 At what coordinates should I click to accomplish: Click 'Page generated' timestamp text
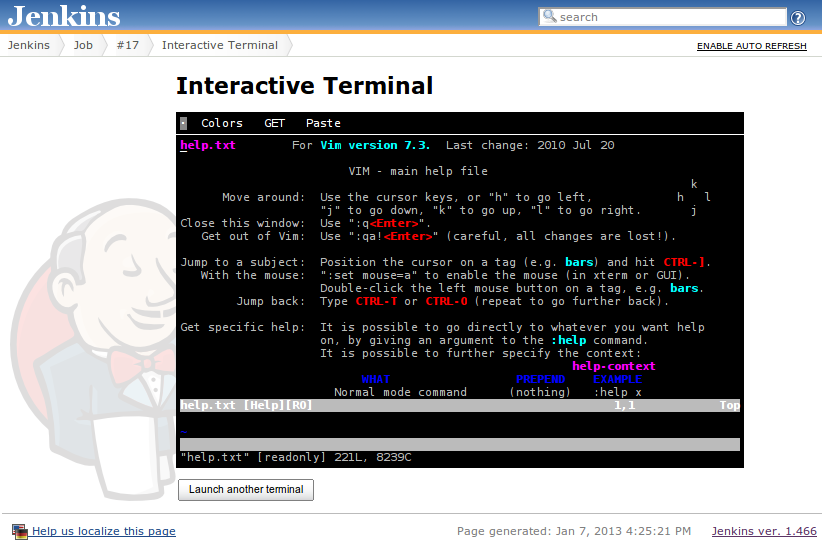[x=574, y=531]
